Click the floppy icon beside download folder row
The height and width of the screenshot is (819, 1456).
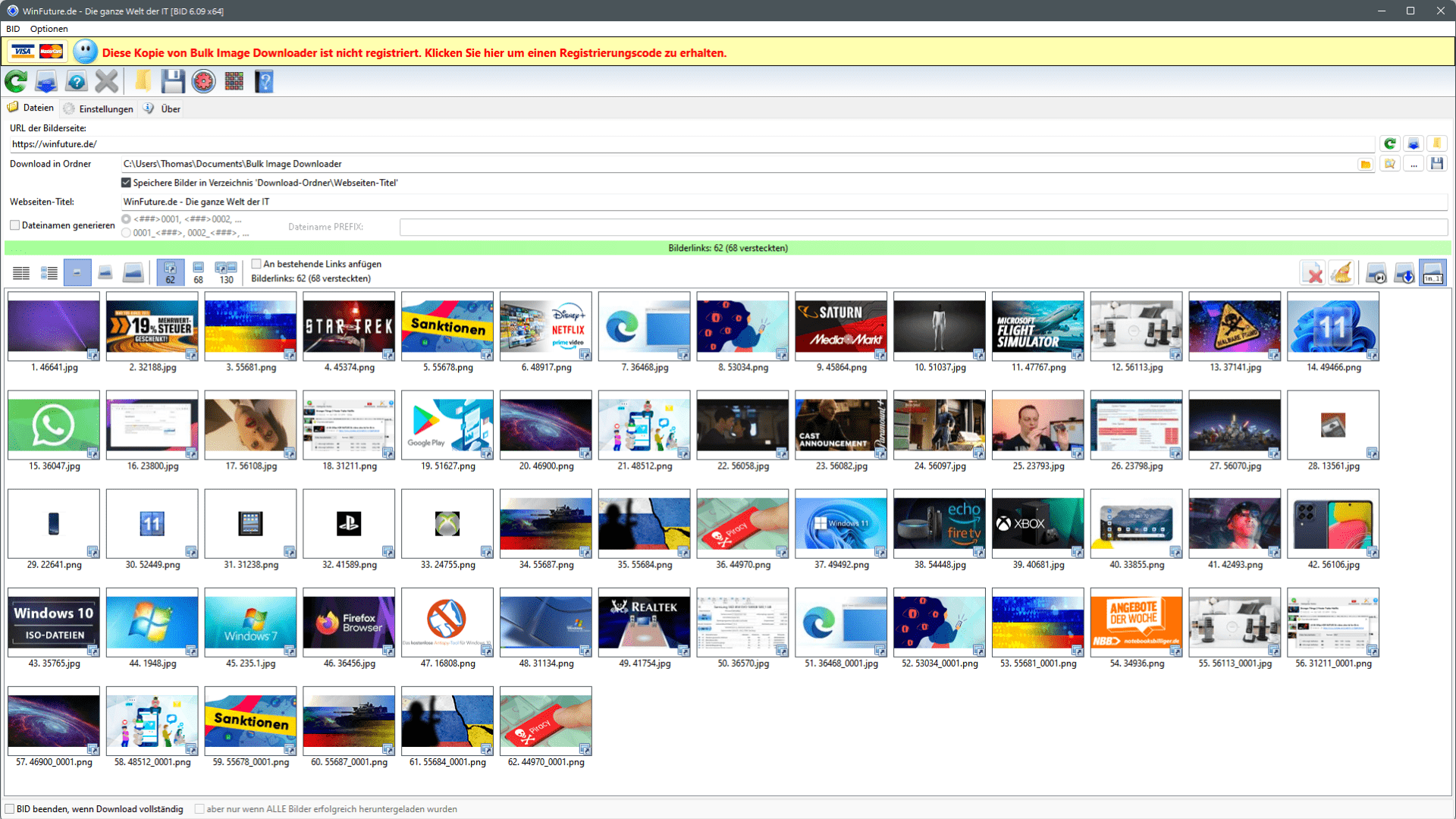(1437, 164)
